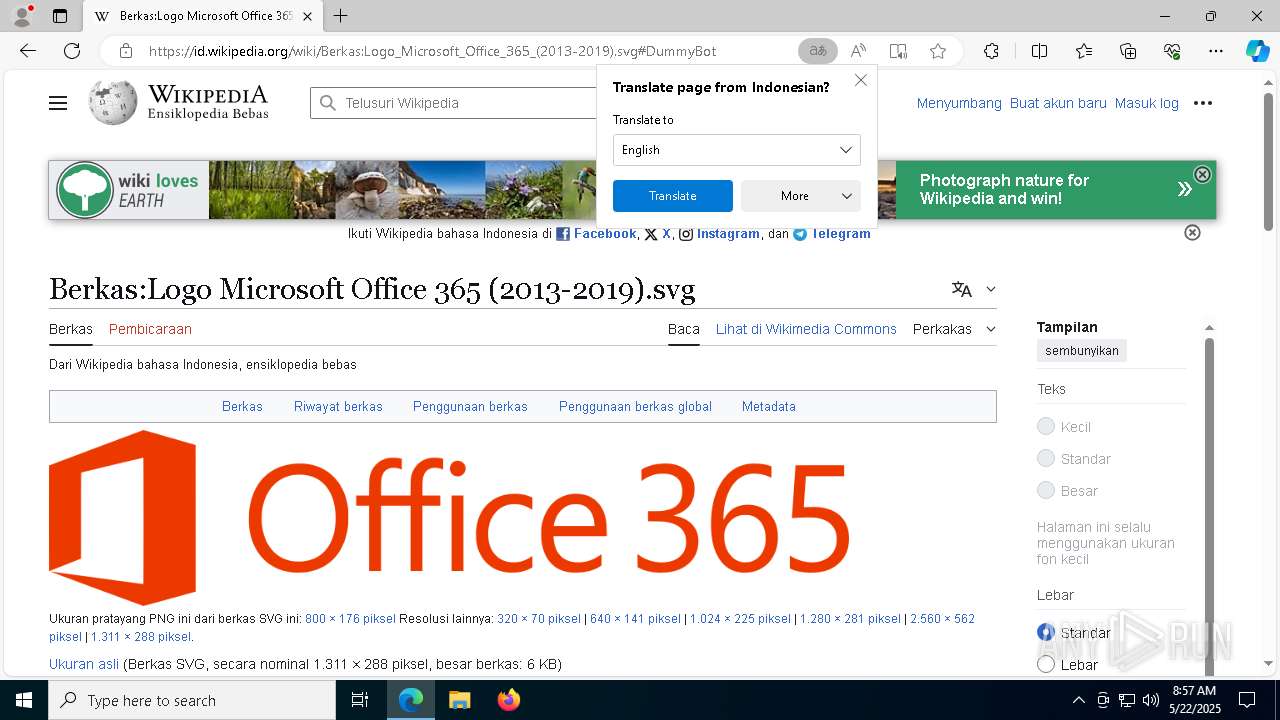1280x720 pixels.
Task: Expand the language chevron next to title
Action: click(991, 289)
